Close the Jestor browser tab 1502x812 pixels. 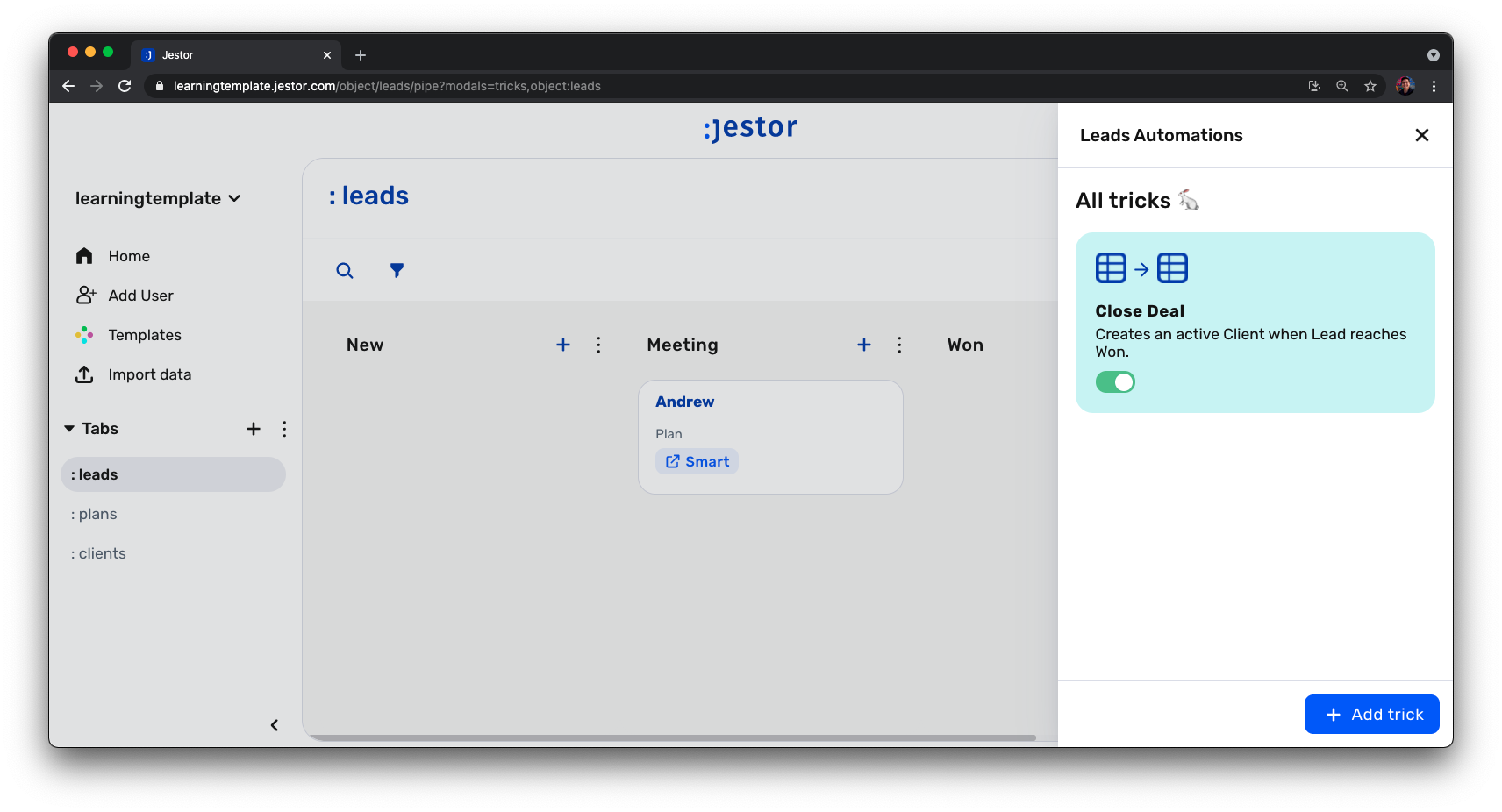327,55
